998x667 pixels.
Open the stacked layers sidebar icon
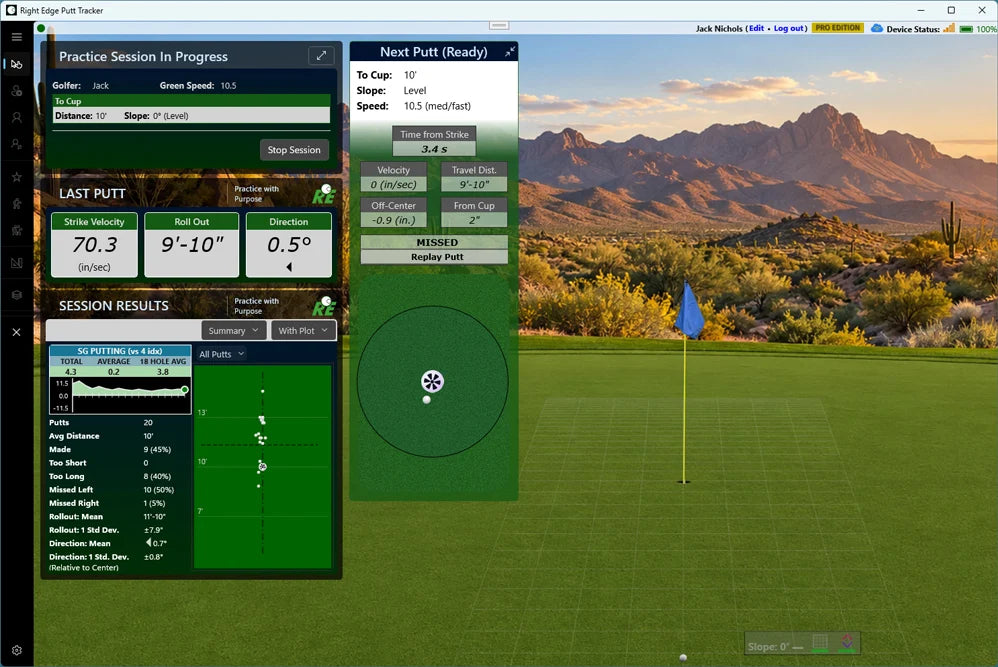pos(17,295)
